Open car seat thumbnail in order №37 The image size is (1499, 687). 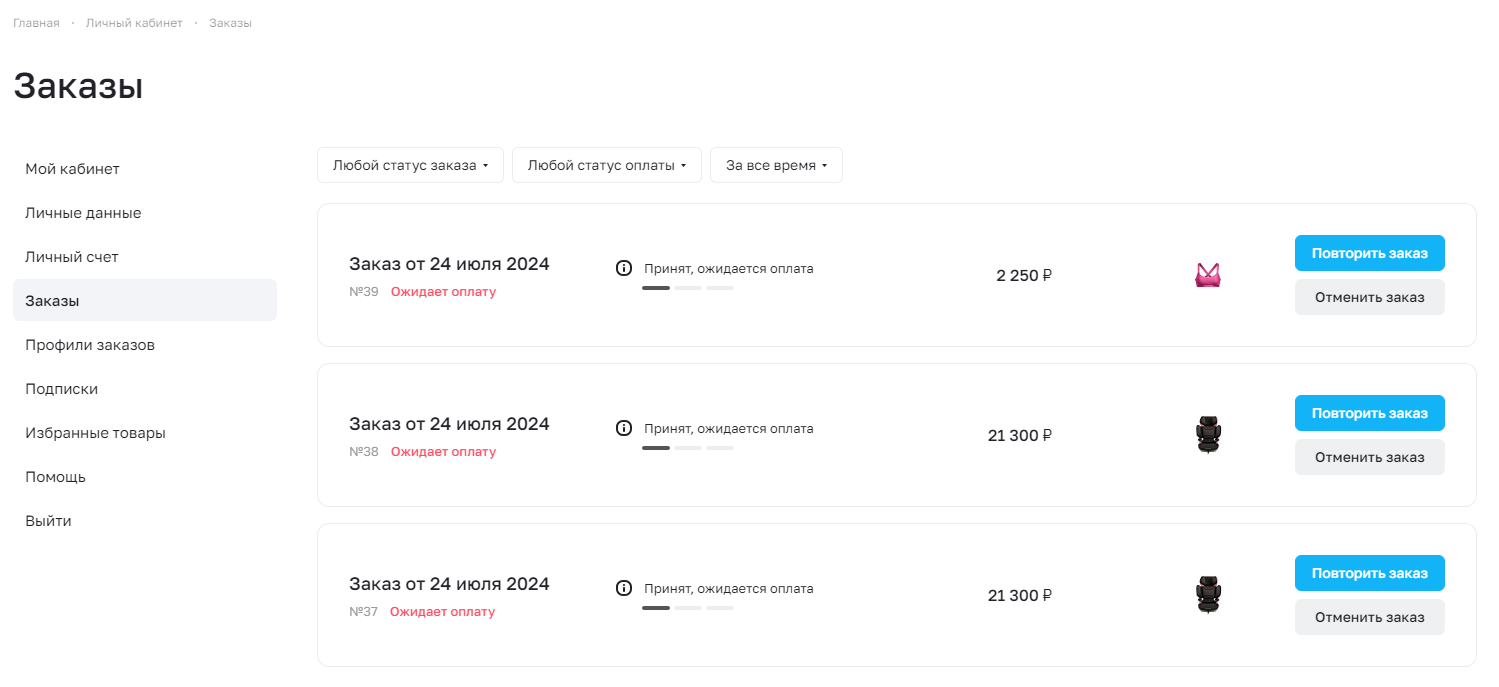coord(1208,595)
